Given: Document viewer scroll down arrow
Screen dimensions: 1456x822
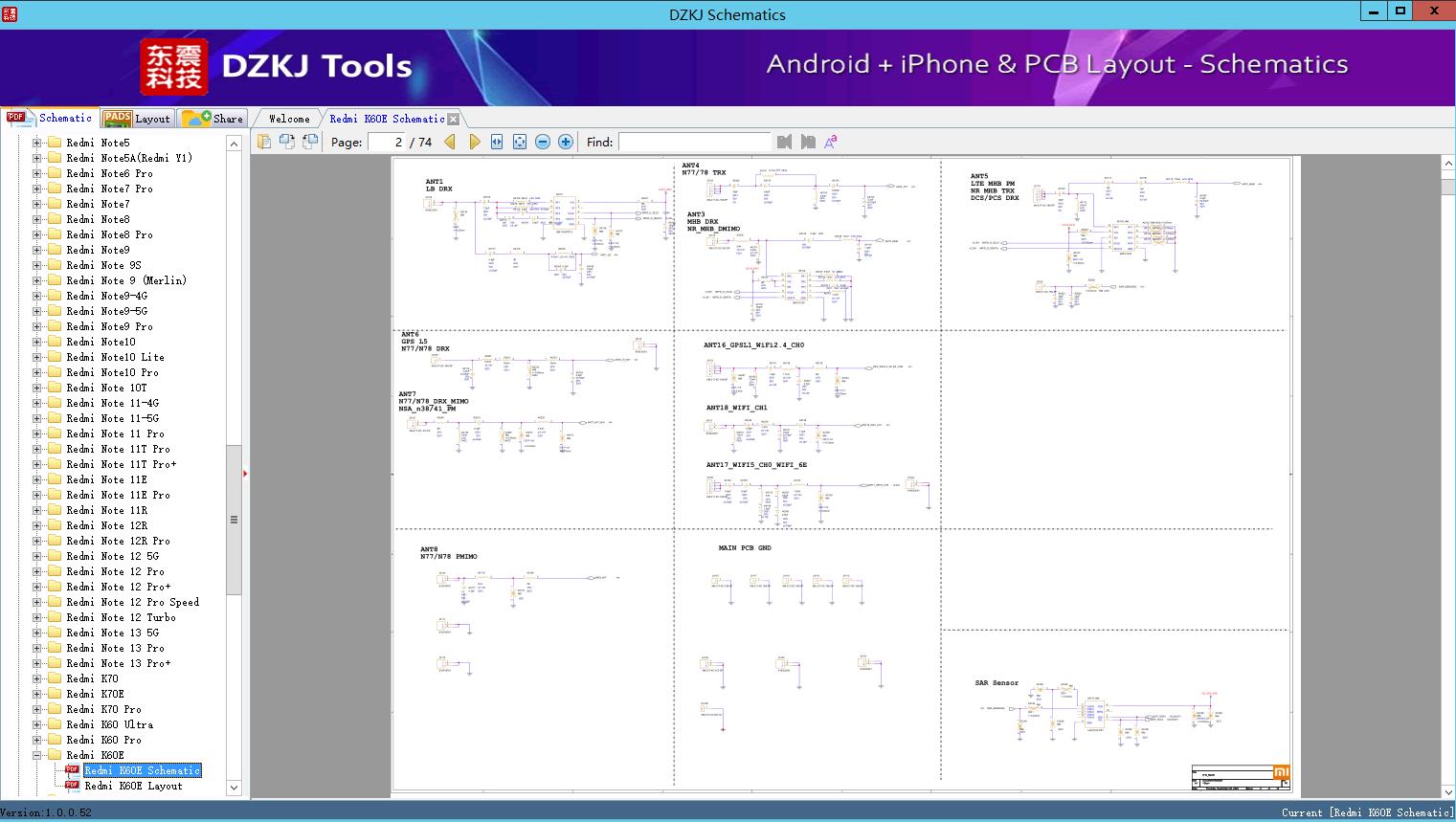Looking at the screenshot, I should tap(1448, 791).
